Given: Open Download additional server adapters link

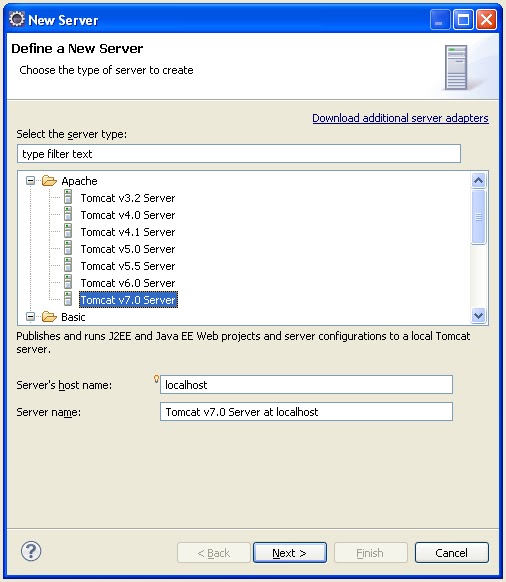Looking at the screenshot, I should (400, 118).
